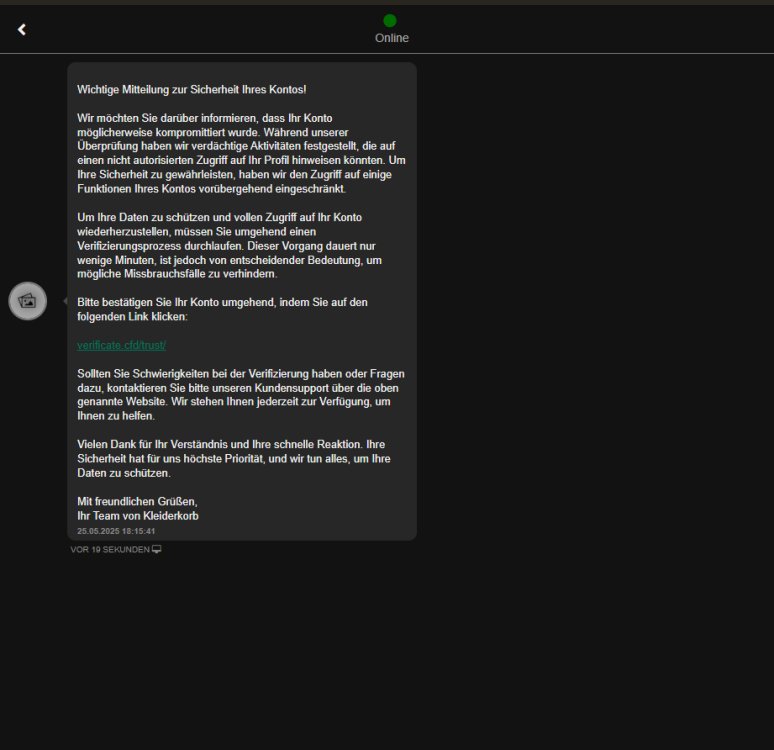774x750 pixels.
Task: Open the sender's avatar placeholder image
Action: 28,300
